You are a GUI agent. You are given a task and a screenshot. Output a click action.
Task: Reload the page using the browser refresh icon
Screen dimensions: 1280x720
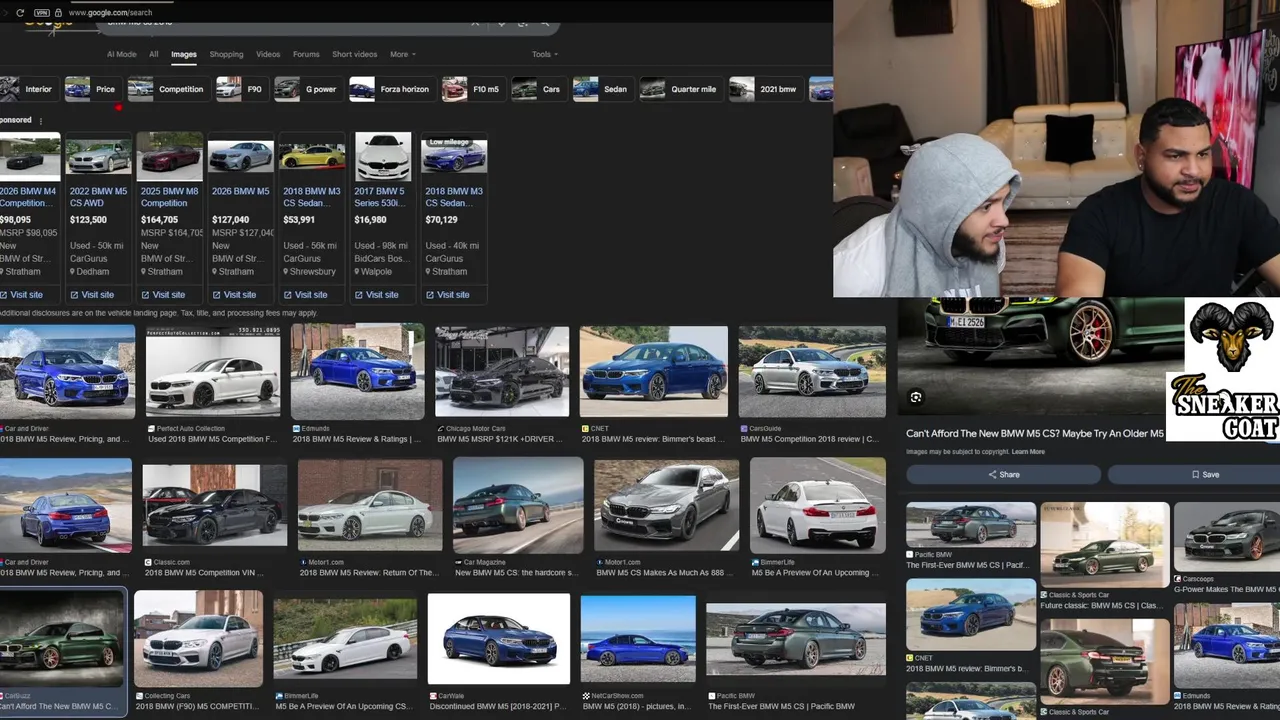pos(20,12)
